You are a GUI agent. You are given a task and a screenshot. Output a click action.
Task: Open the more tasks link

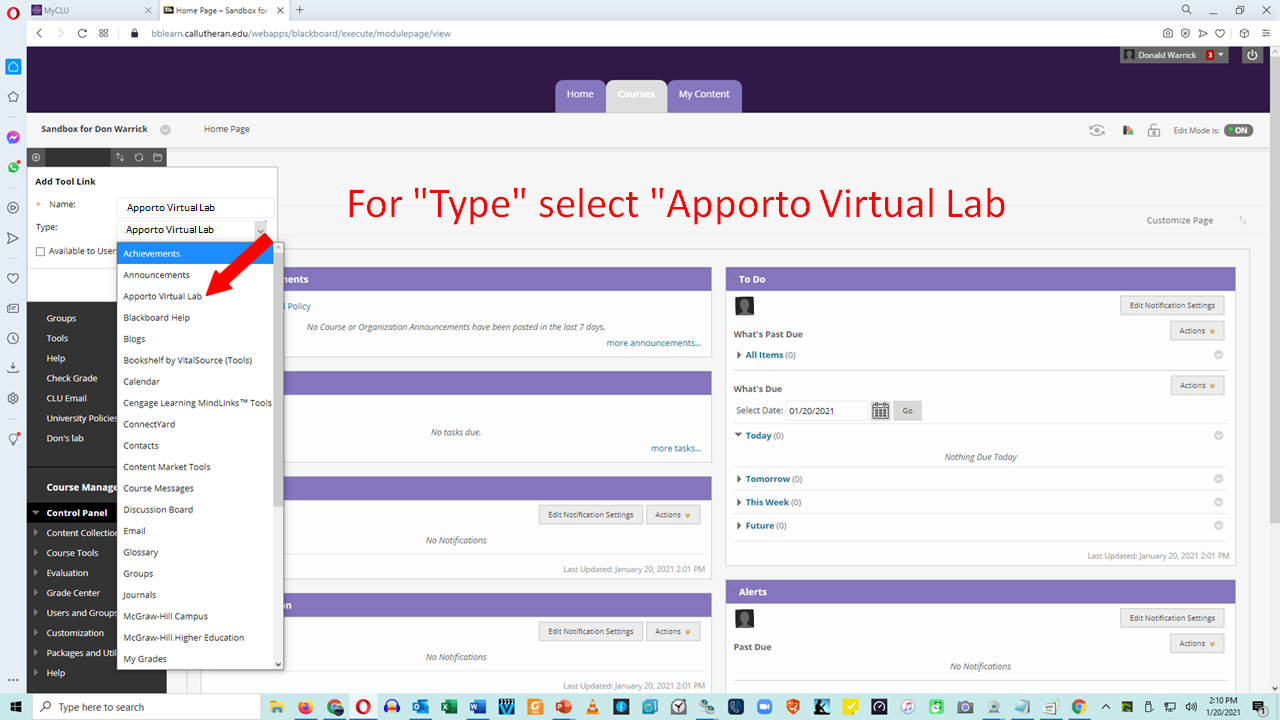(676, 448)
